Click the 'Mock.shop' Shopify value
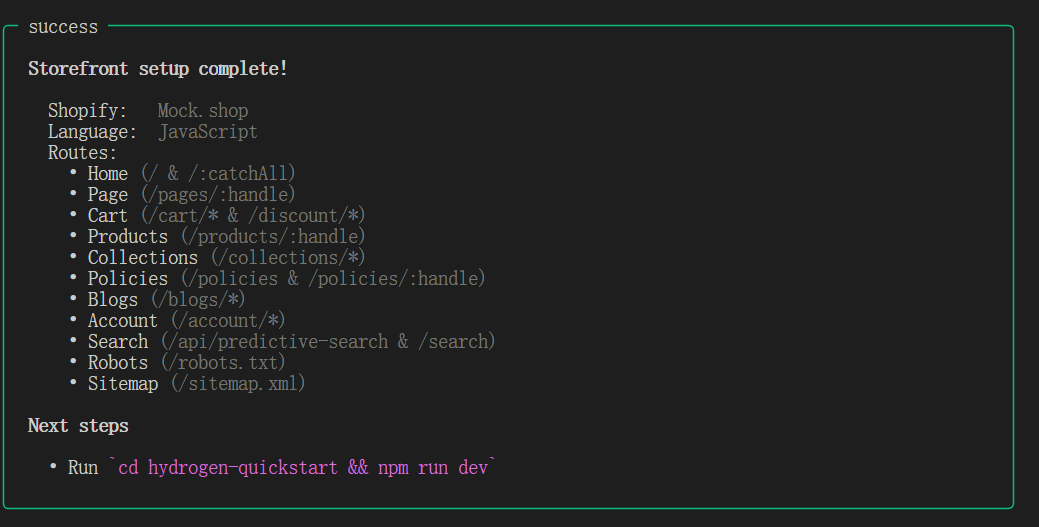The image size is (1039, 527). (x=203, y=111)
